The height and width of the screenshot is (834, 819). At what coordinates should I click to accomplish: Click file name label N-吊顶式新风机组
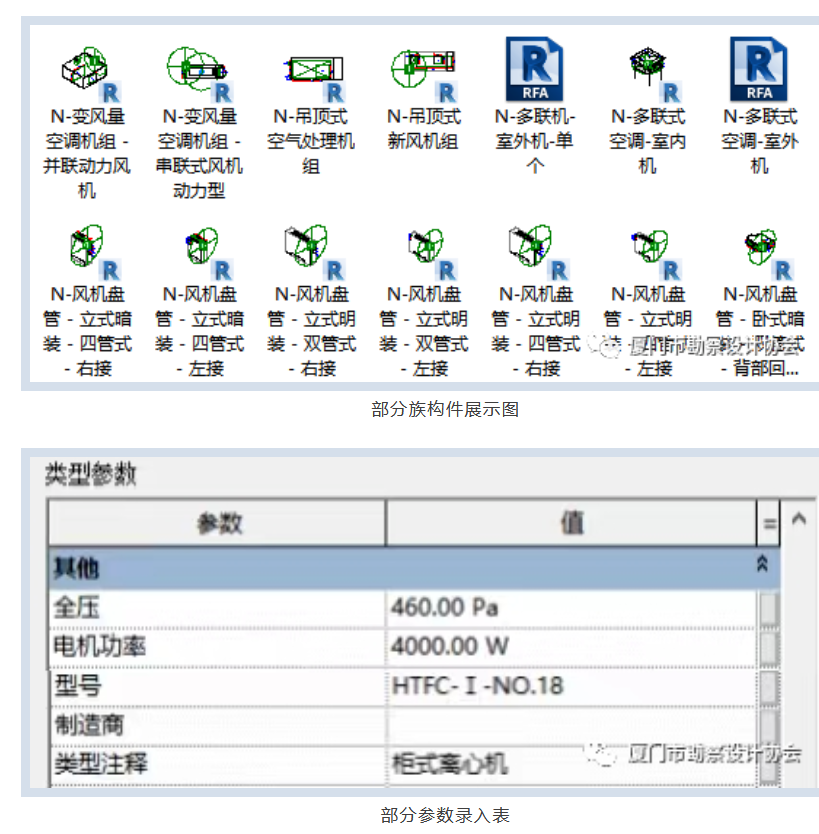(423, 129)
